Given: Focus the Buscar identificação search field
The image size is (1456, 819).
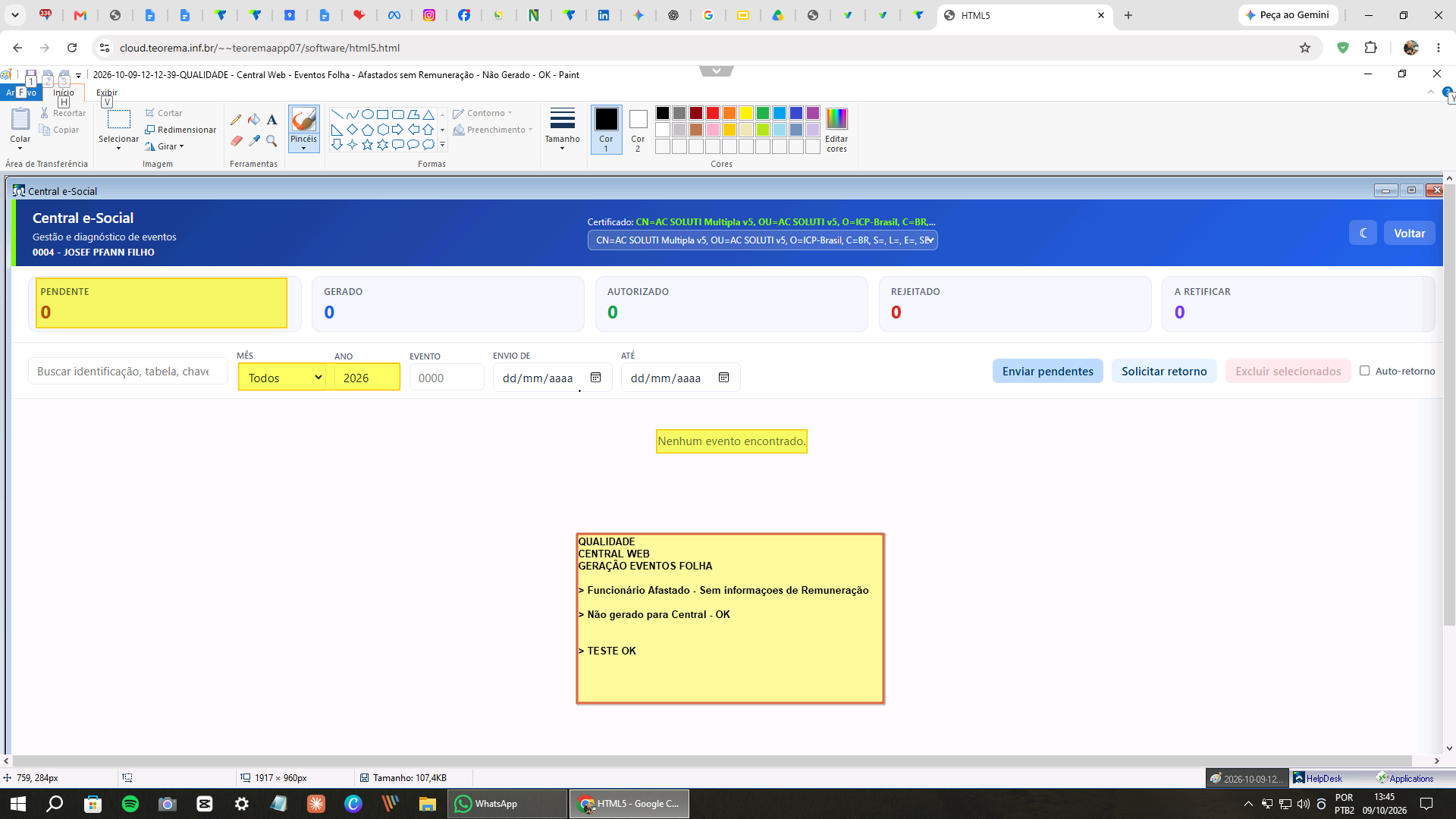Looking at the screenshot, I should [x=127, y=371].
